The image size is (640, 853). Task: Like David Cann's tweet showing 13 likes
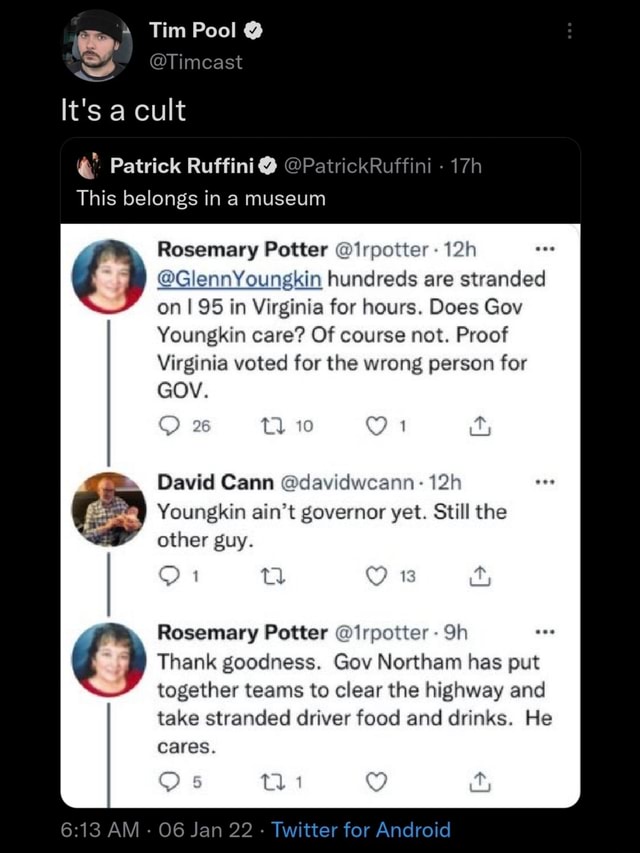(x=375, y=575)
